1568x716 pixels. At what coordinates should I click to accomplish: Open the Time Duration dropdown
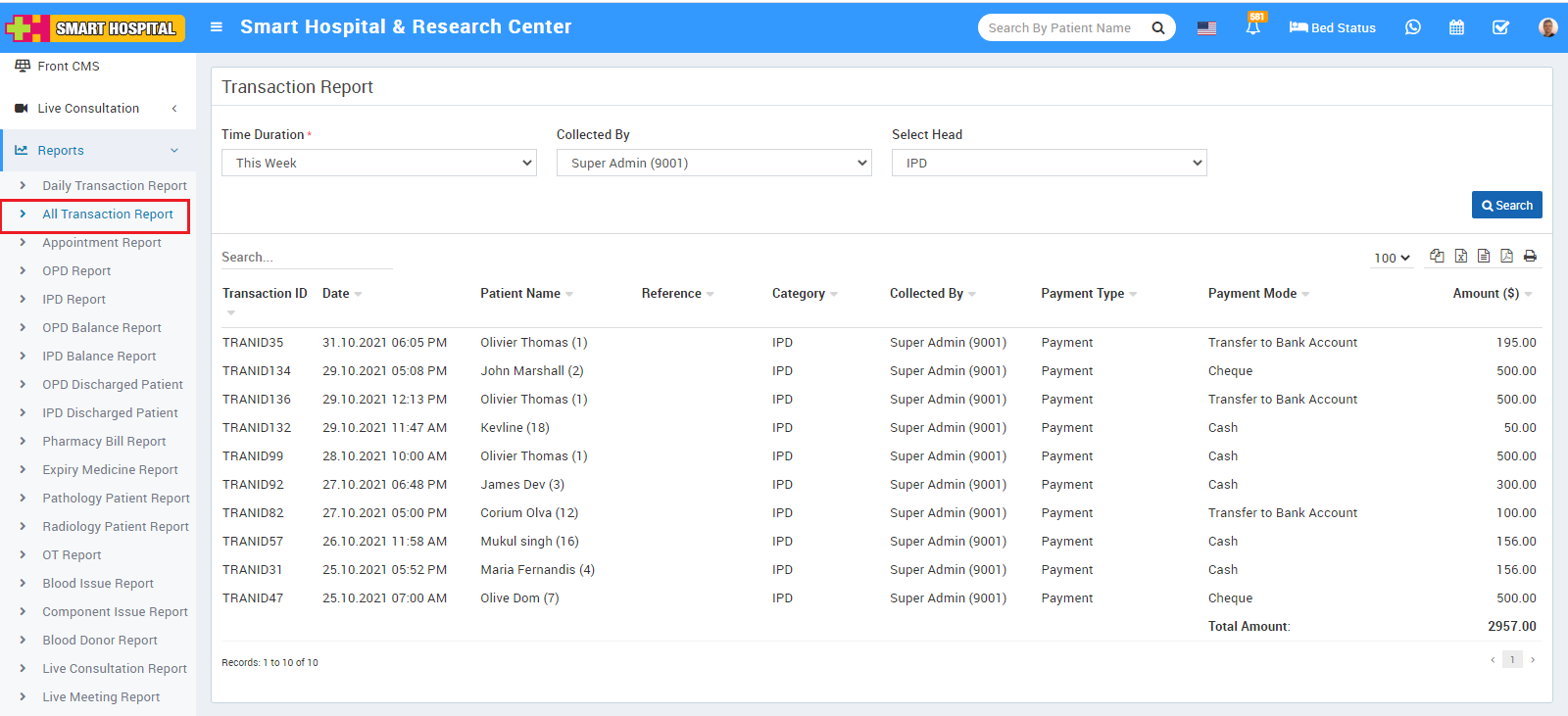(379, 163)
